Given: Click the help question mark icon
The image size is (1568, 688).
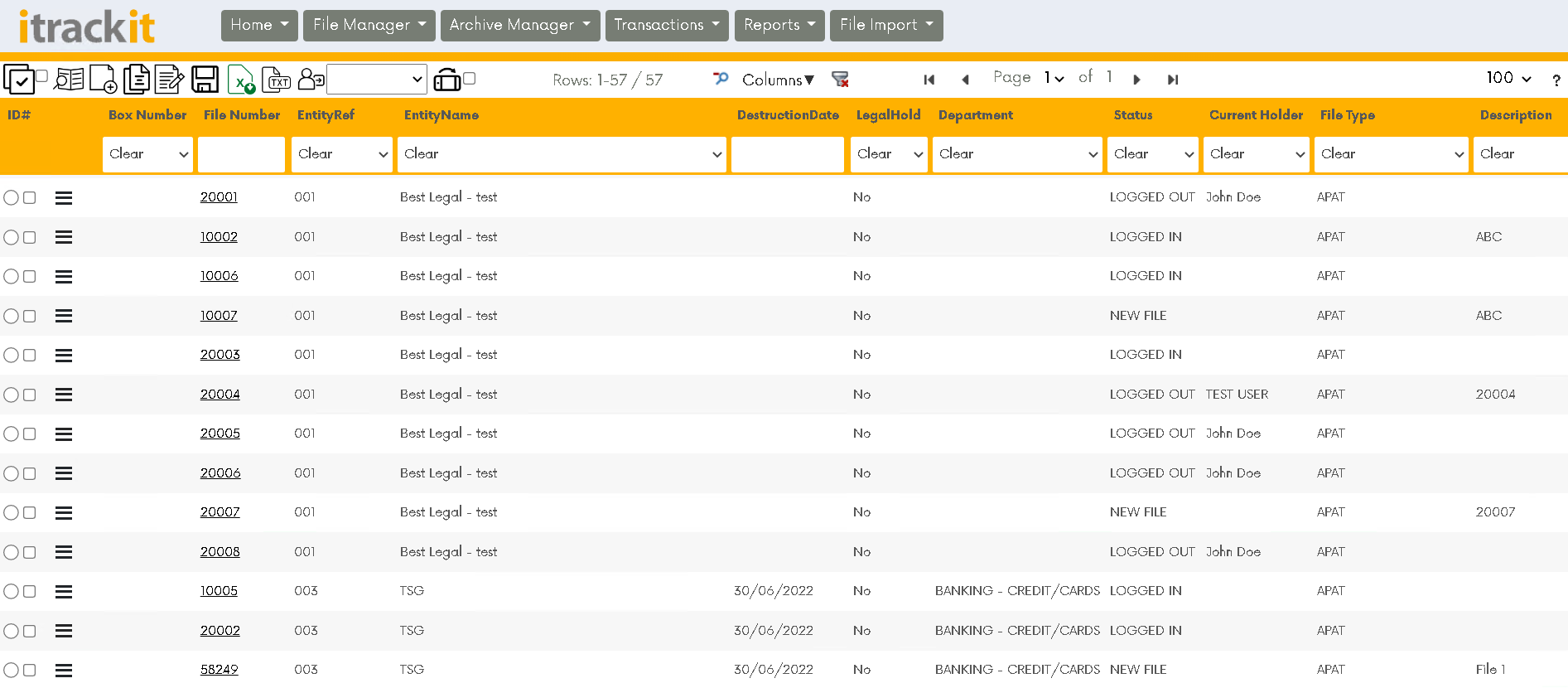Looking at the screenshot, I should pyautogui.click(x=1556, y=80).
